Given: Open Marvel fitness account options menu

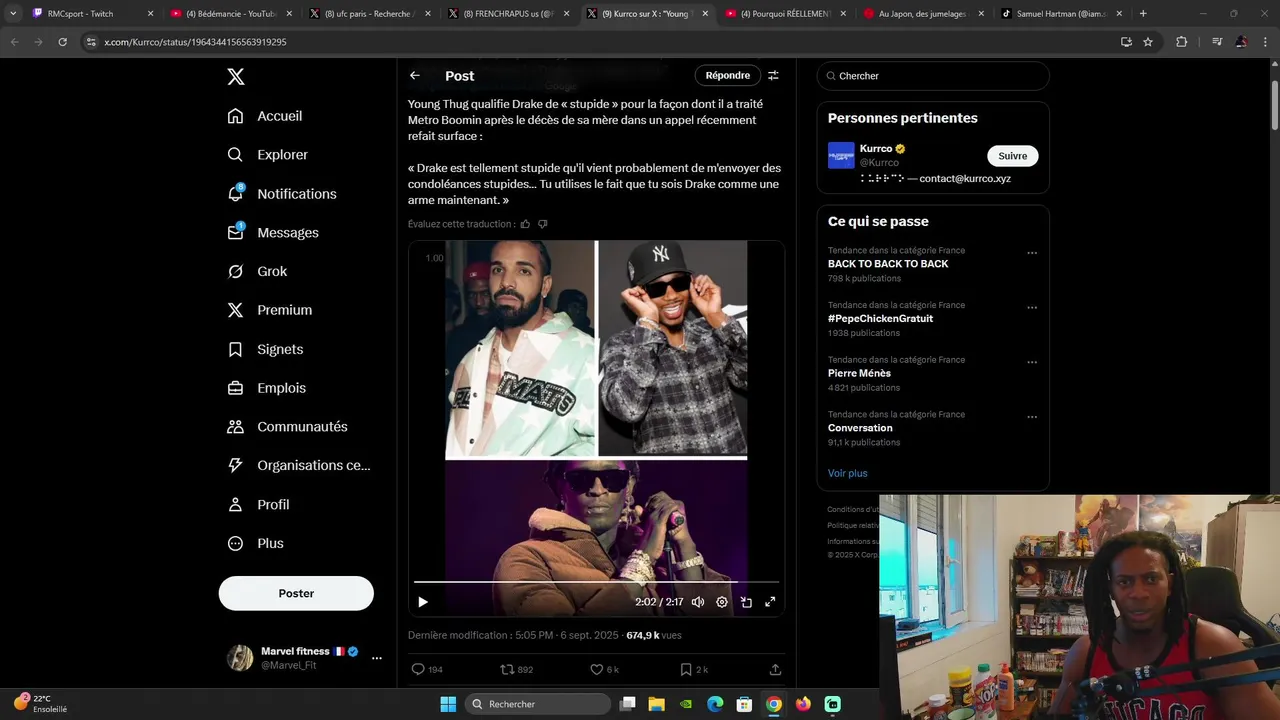Looking at the screenshot, I should (x=377, y=658).
